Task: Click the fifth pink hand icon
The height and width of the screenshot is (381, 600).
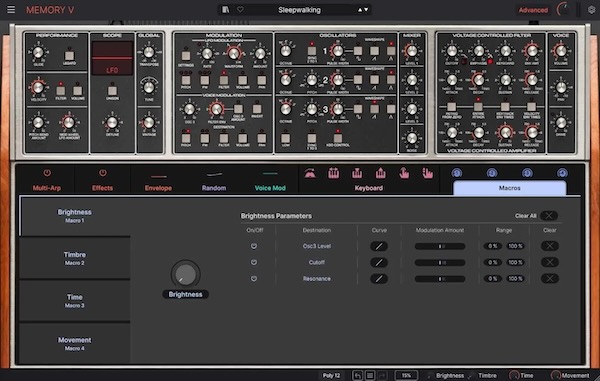Action: point(404,173)
